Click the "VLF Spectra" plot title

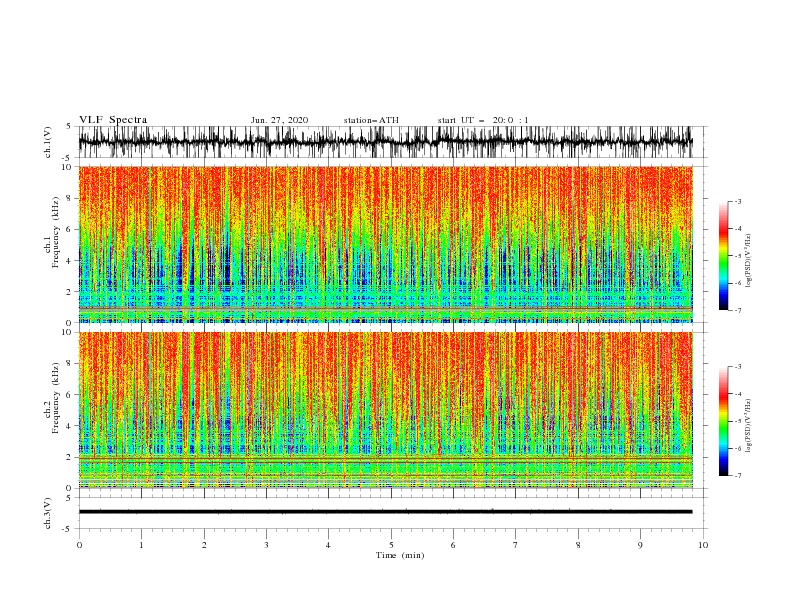[x=113, y=120]
